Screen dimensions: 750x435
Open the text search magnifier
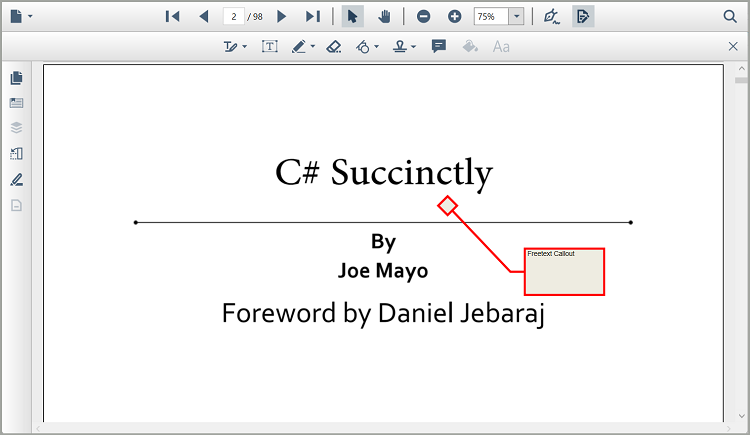[x=729, y=17]
